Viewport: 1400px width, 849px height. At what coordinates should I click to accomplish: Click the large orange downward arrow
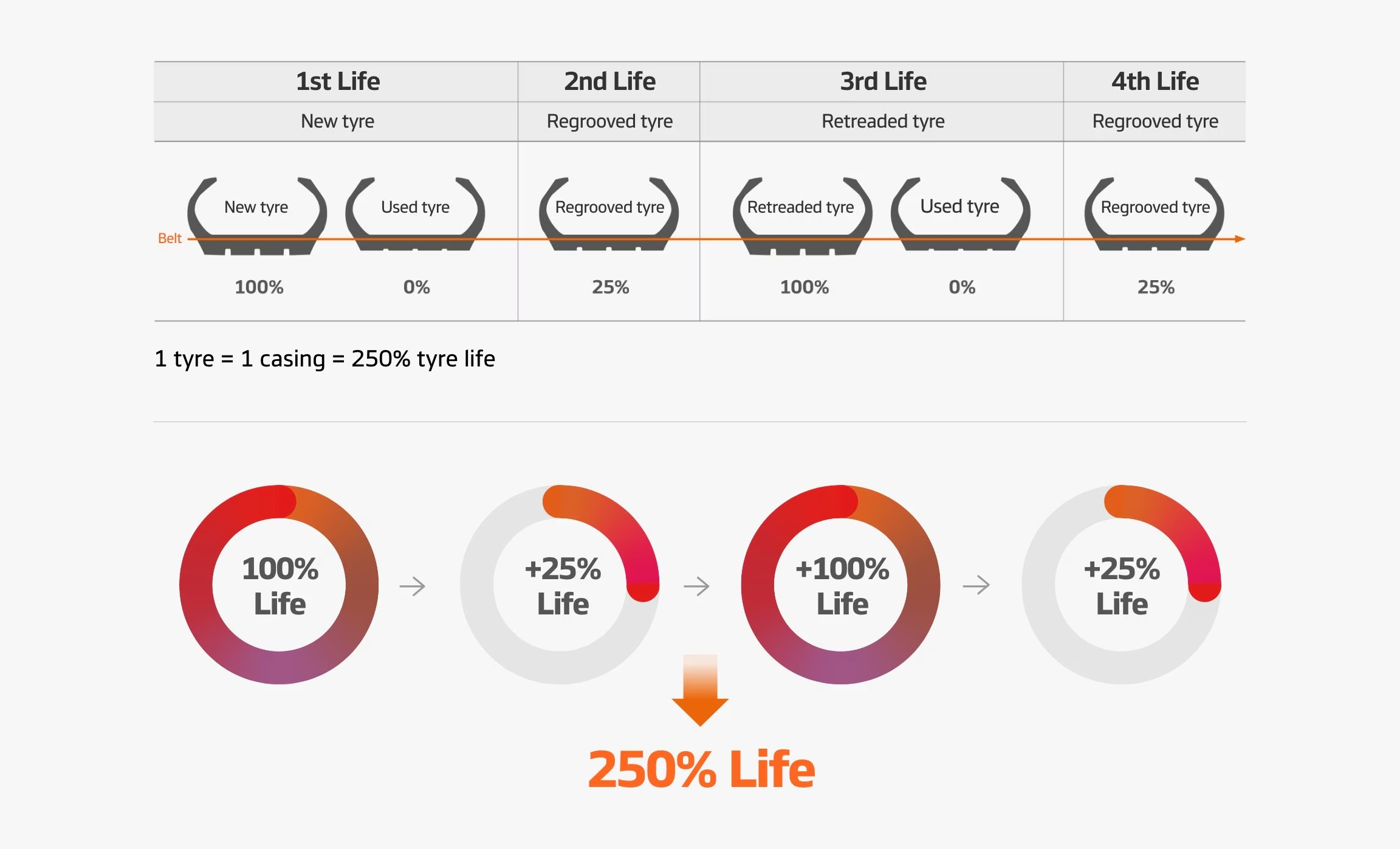pyautogui.click(x=700, y=692)
